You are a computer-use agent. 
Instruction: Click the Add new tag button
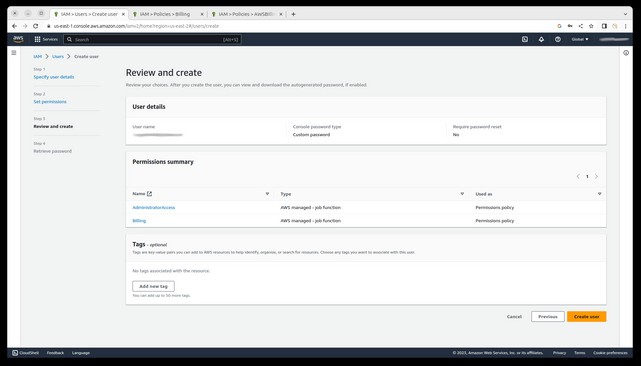pos(153,286)
